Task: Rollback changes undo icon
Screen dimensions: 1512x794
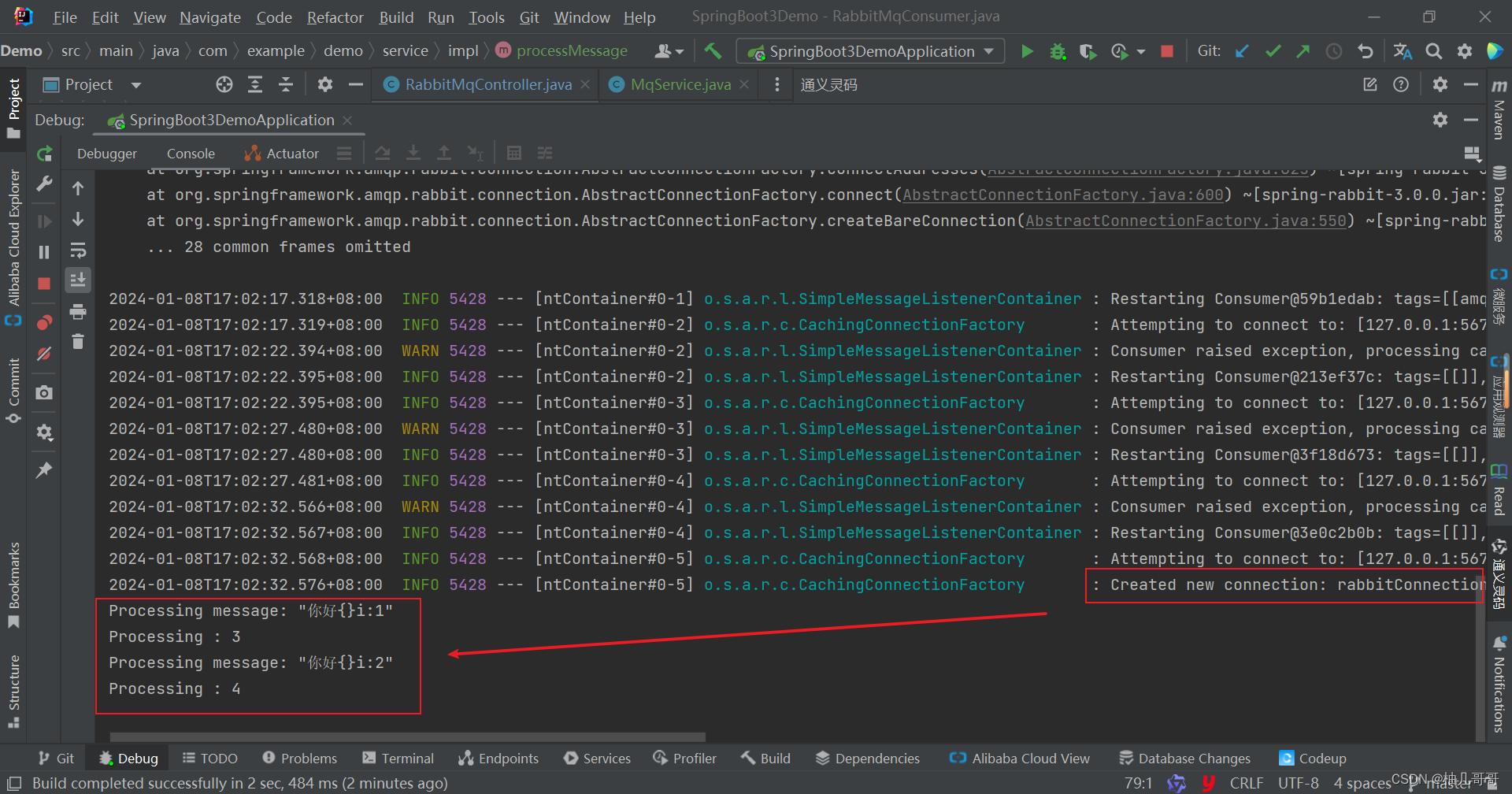Action: tap(1365, 51)
